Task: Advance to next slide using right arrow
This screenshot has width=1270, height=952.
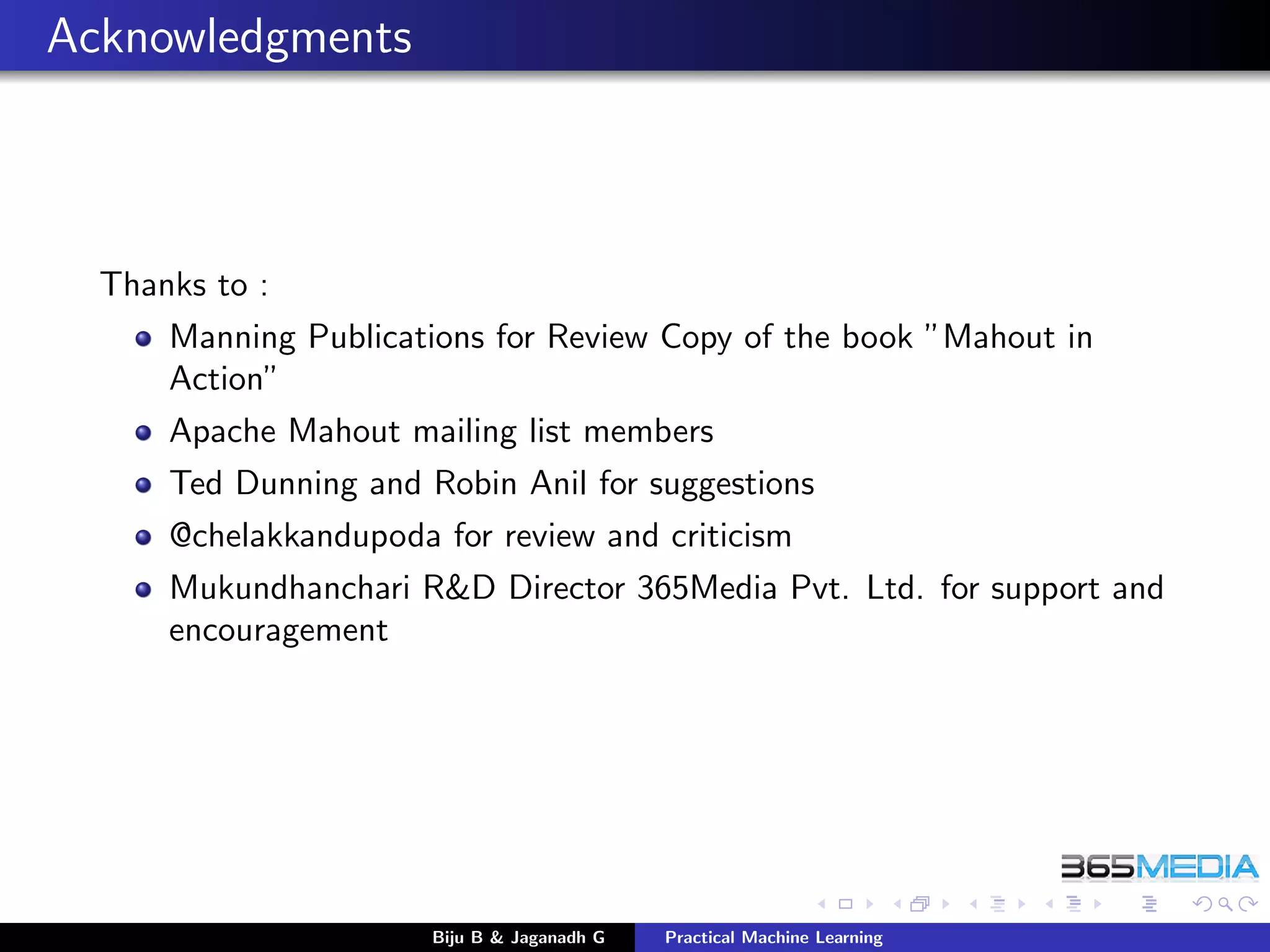Action: tap(869, 904)
